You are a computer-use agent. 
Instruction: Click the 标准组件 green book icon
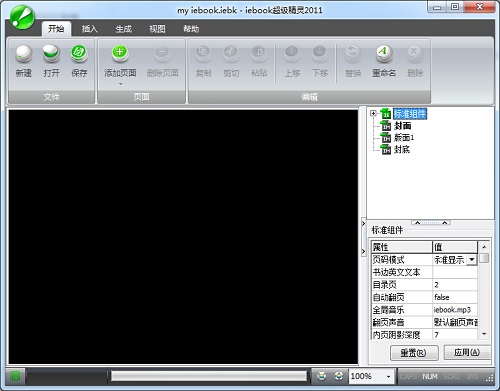click(386, 113)
